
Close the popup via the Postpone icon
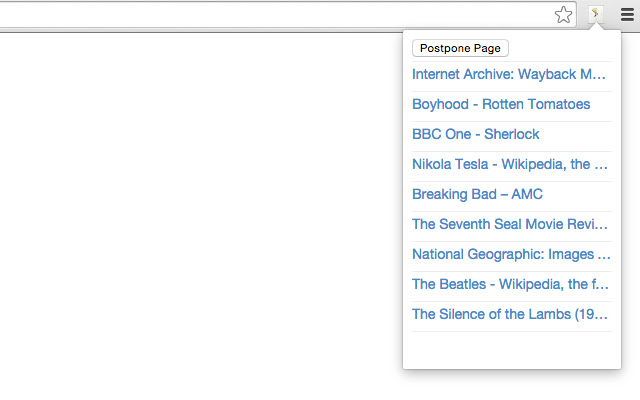[x=596, y=14]
